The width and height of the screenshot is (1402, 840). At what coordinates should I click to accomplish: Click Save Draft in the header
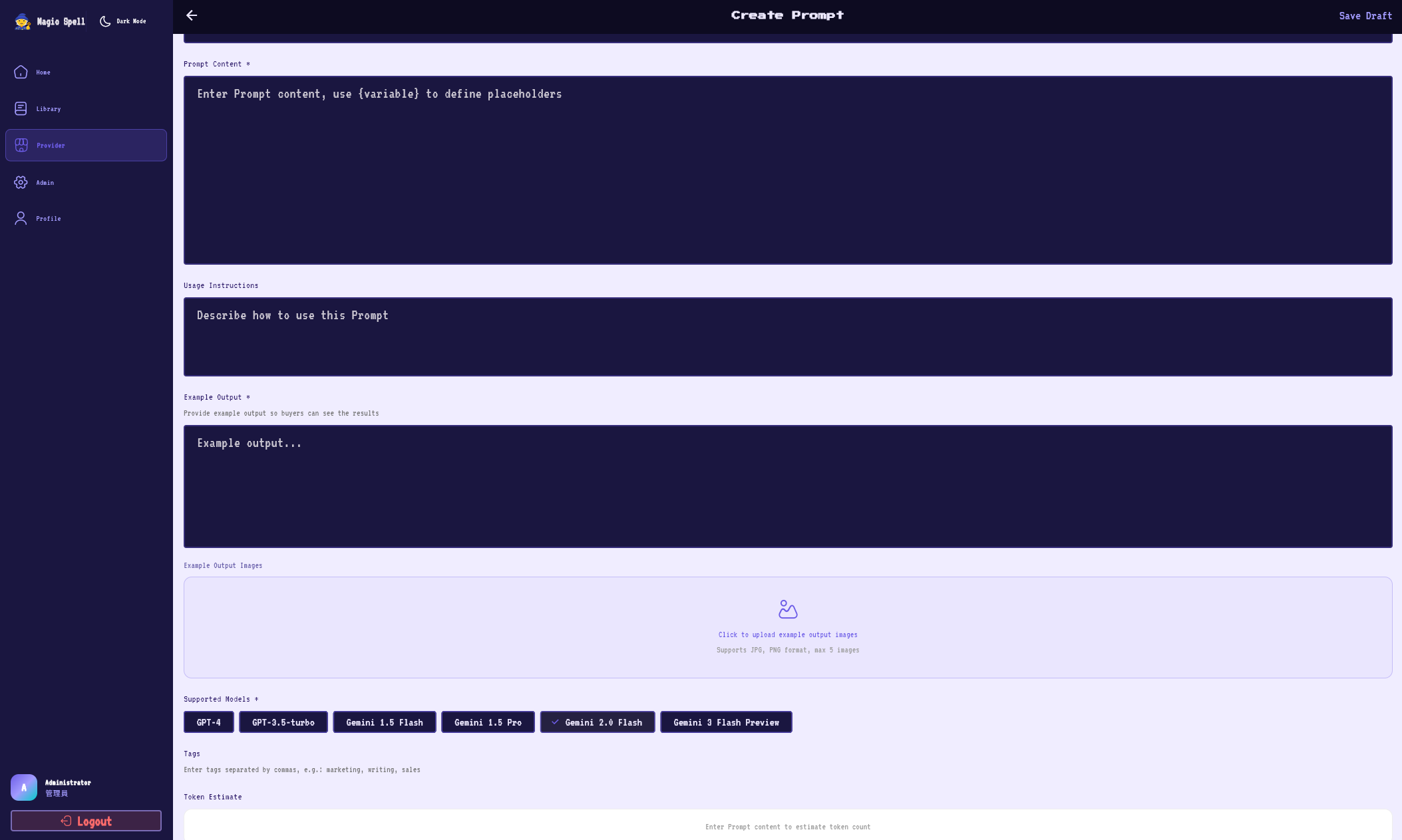1365,15
